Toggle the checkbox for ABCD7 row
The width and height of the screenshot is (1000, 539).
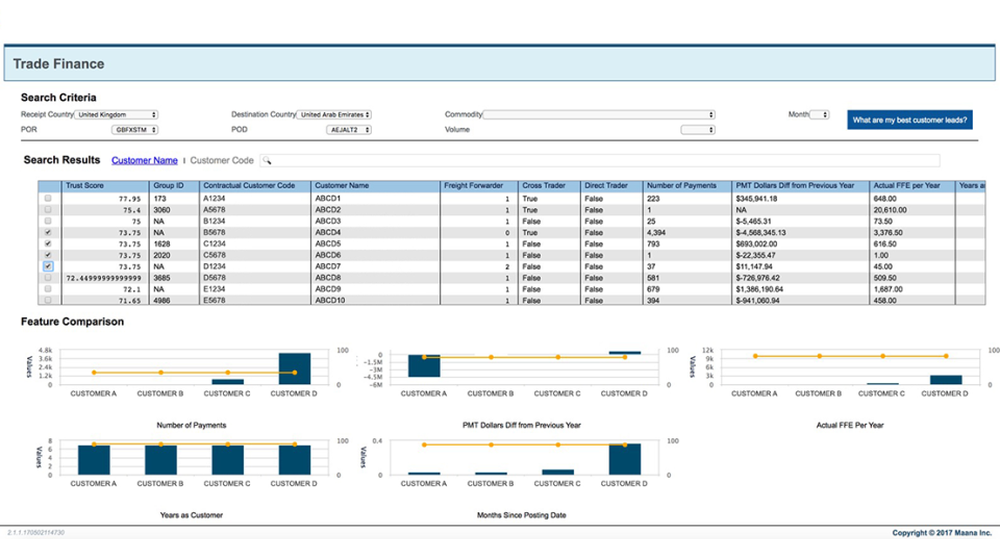tap(48, 267)
